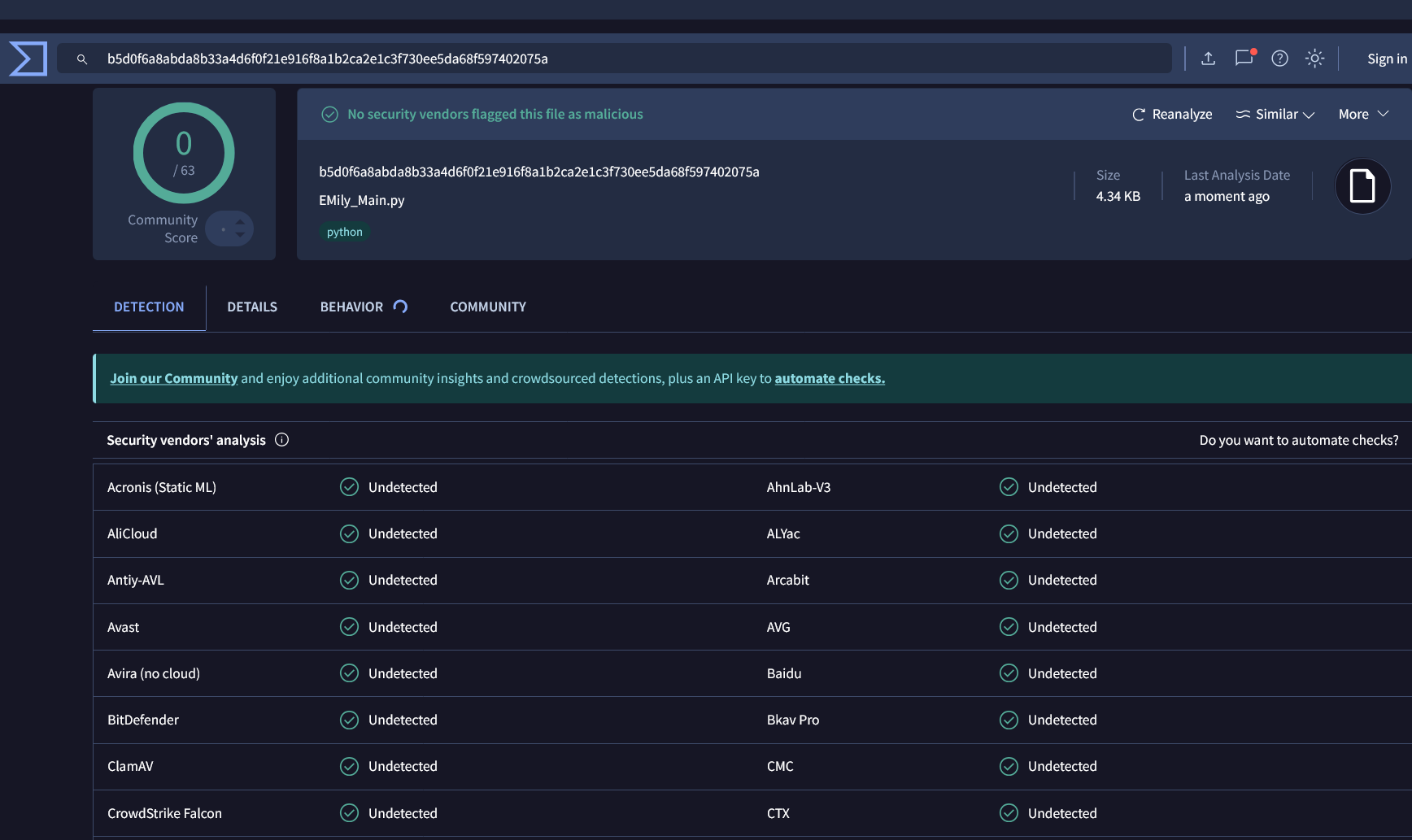Click the CrowdStrike Falcon undetected checkmark icon
The height and width of the screenshot is (840, 1412).
click(349, 813)
